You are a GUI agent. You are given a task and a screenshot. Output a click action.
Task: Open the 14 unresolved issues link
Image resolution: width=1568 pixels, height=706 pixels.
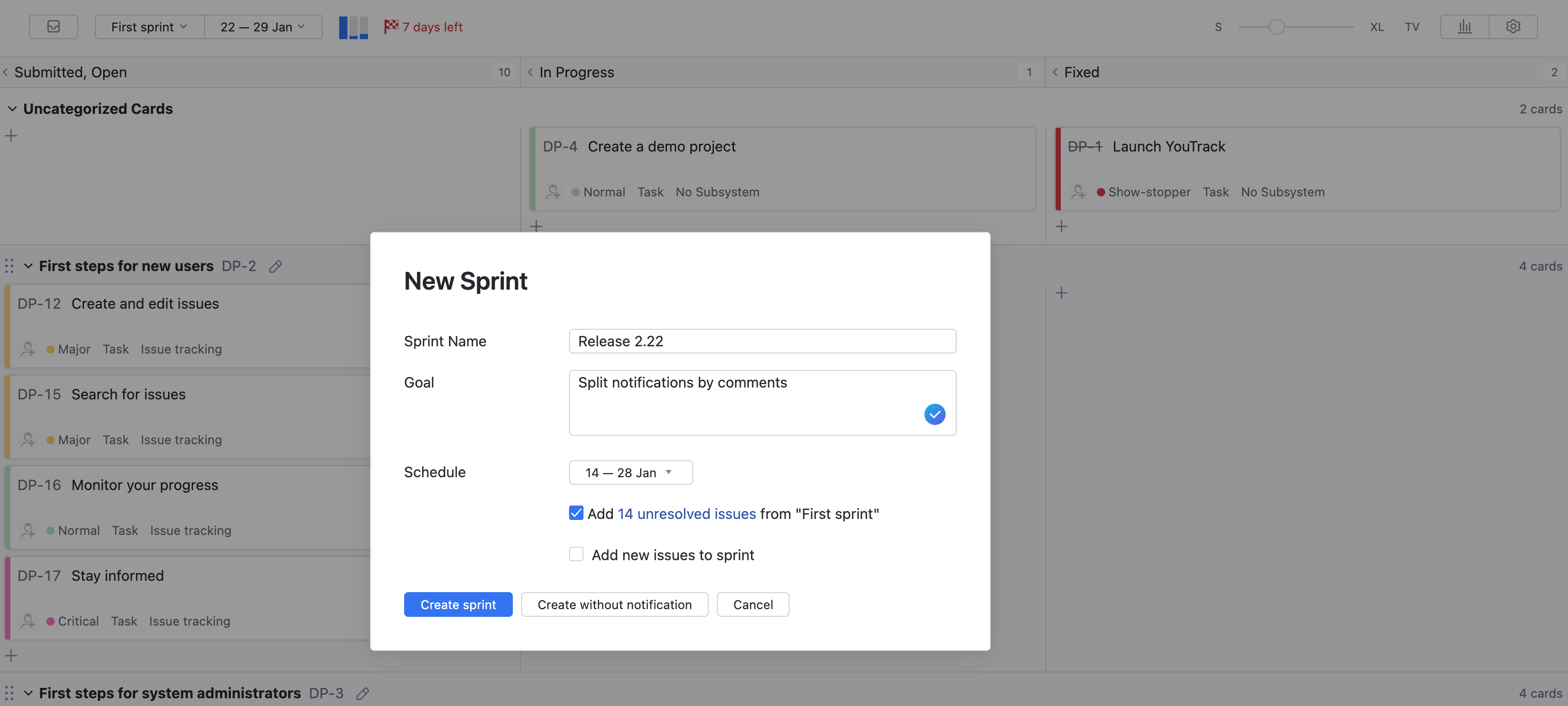tap(687, 514)
